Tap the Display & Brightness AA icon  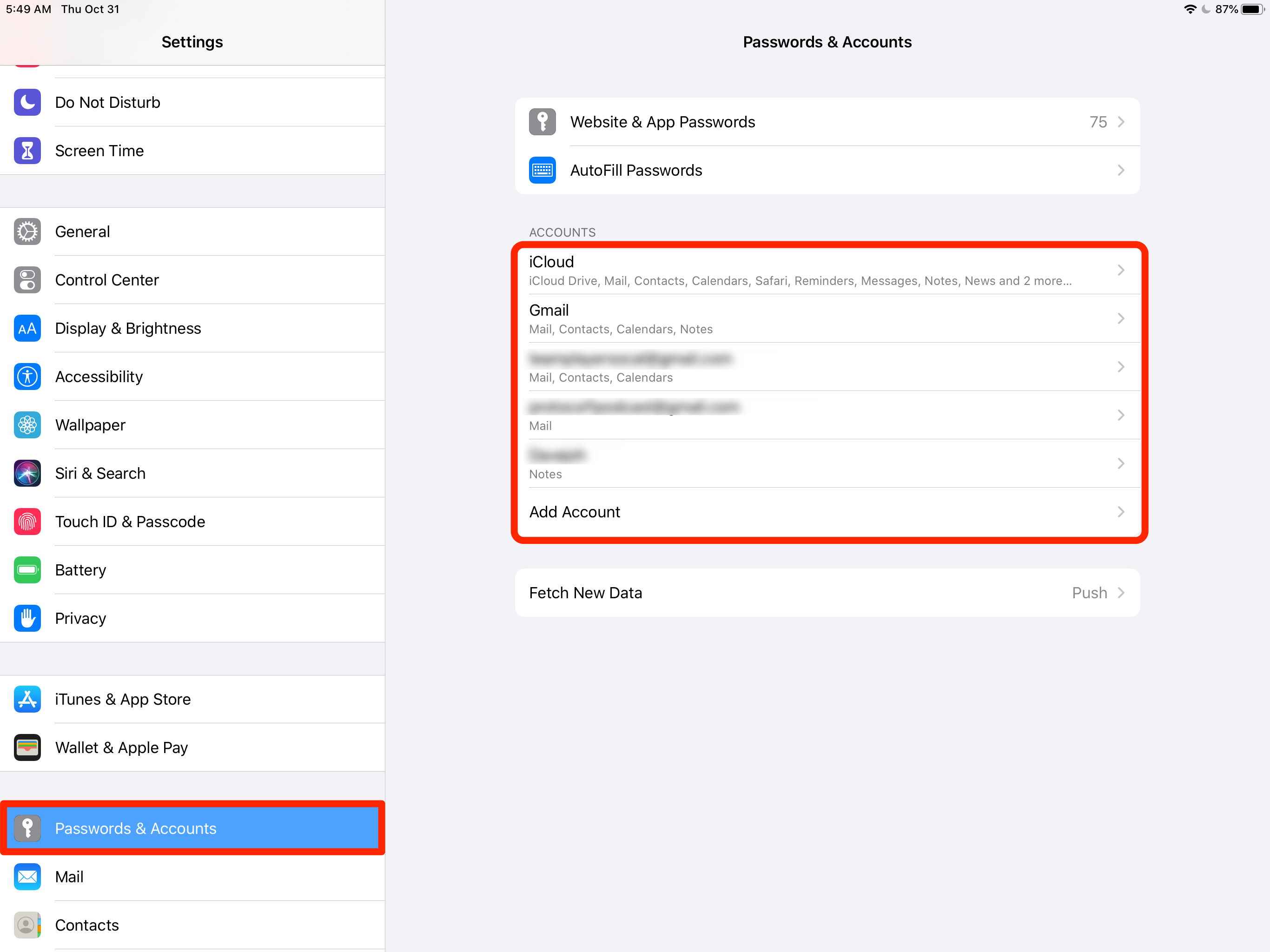27,328
